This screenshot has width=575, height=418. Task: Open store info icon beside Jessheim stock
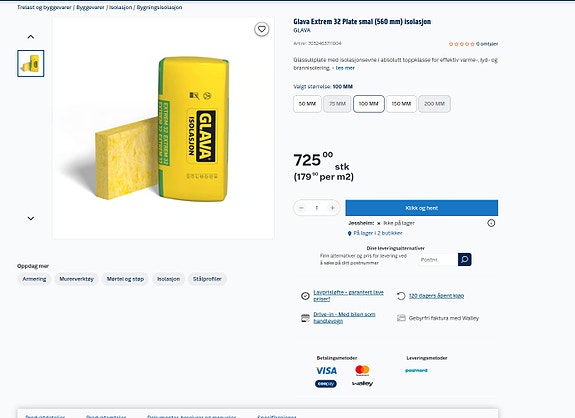[491, 223]
